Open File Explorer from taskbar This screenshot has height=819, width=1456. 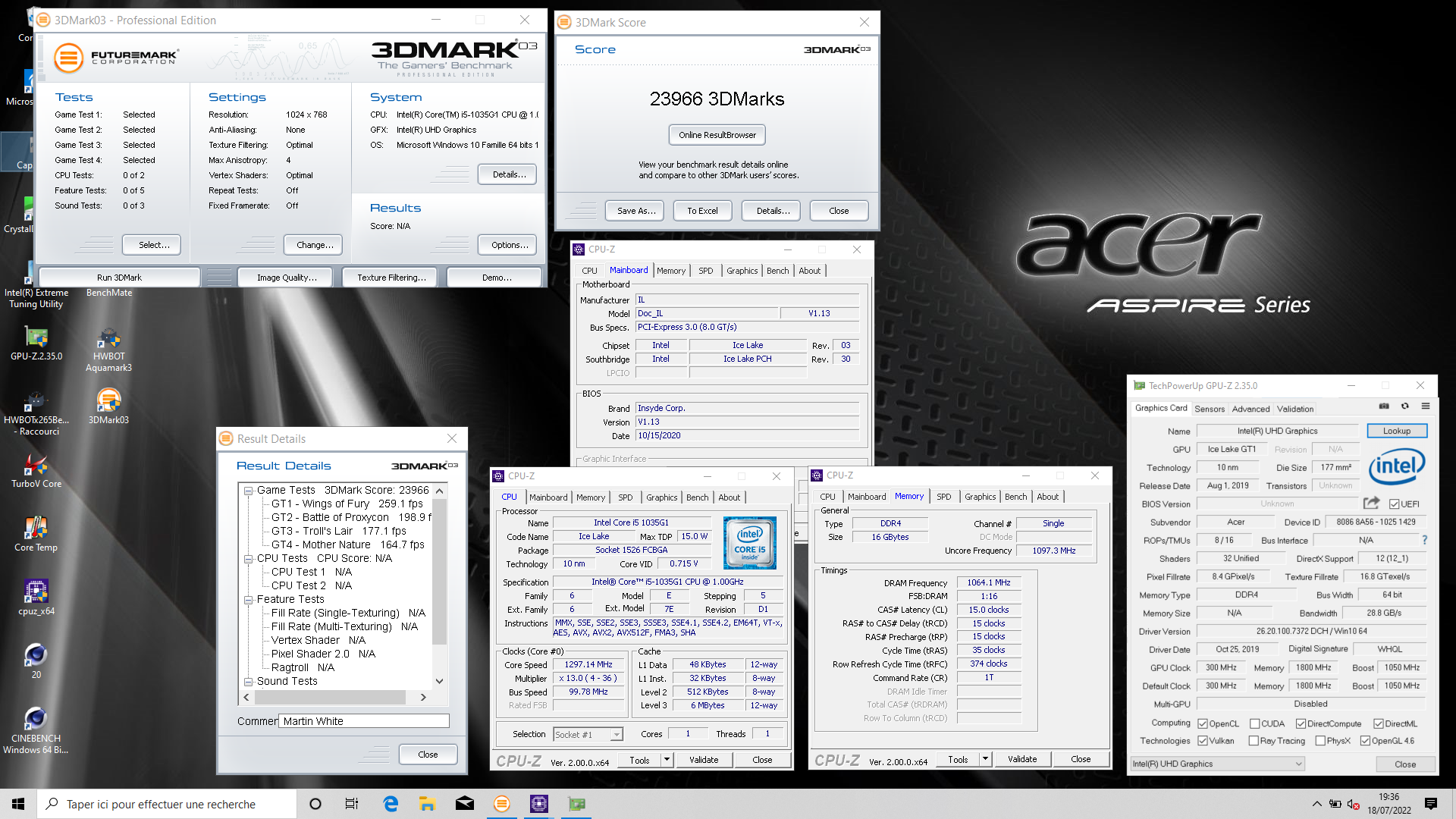[x=427, y=804]
